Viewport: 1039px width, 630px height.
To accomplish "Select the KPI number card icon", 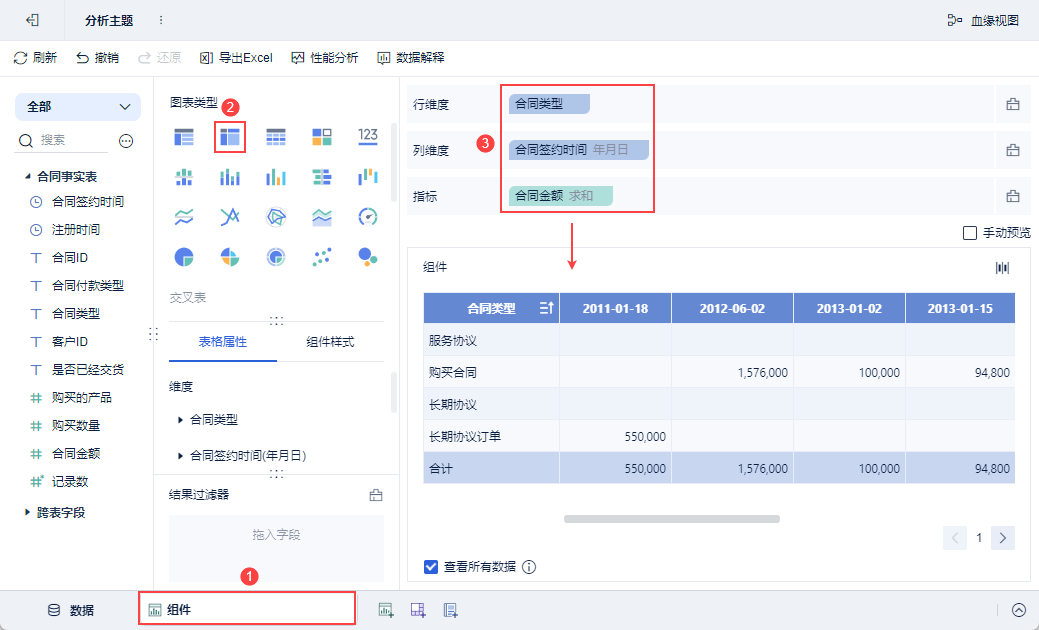I will pyautogui.click(x=368, y=137).
